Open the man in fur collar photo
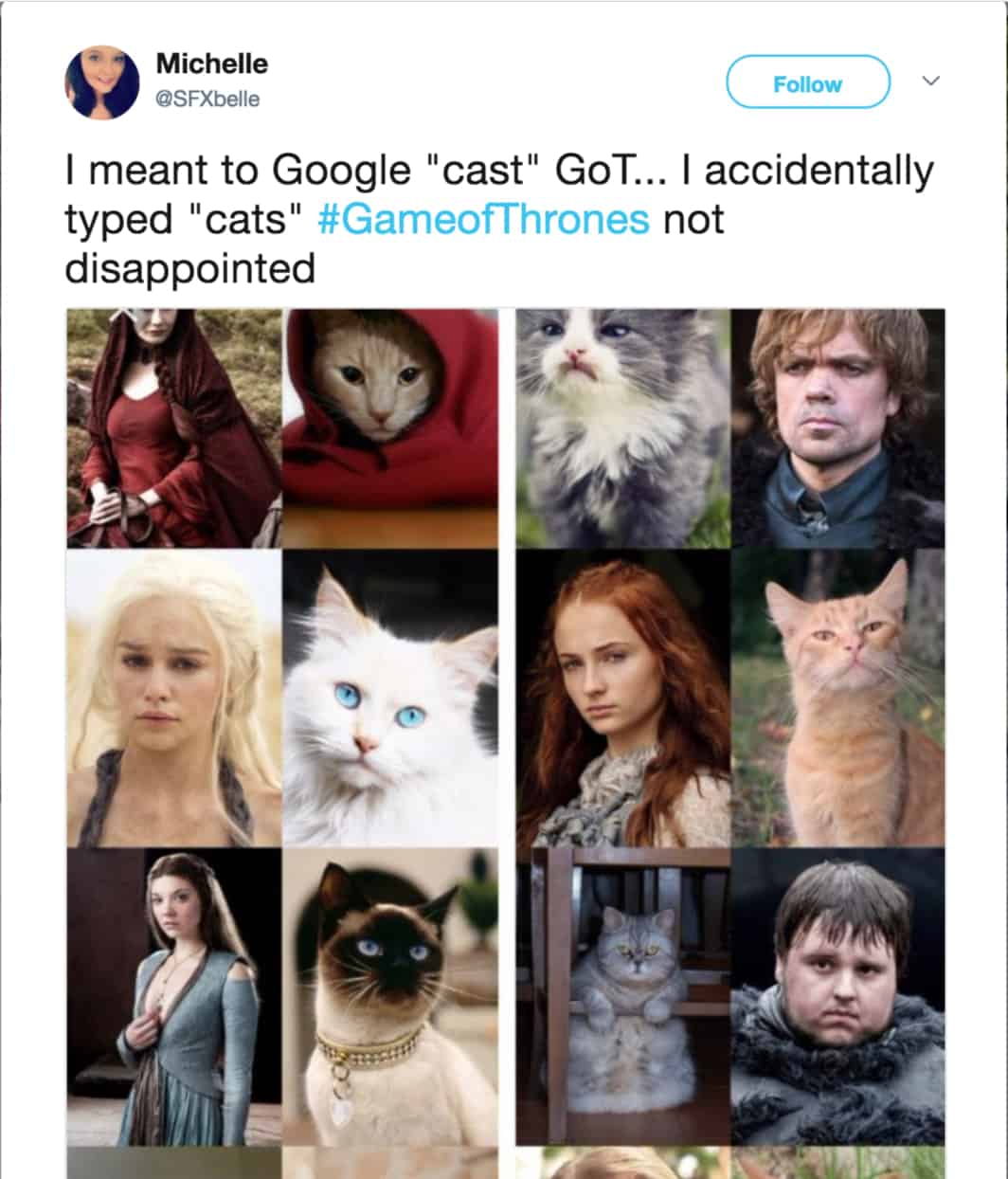The height and width of the screenshot is (1179, 1008). 837,996
